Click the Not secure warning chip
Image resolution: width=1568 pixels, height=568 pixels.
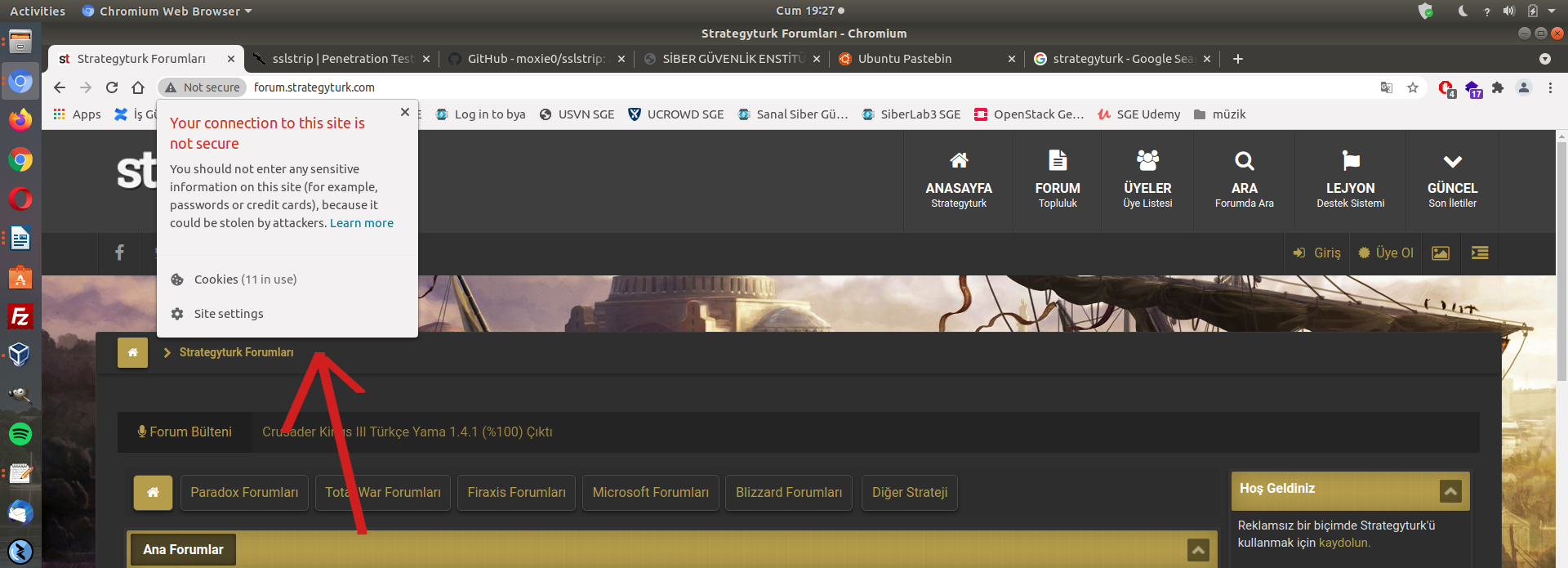pos(203,87)
